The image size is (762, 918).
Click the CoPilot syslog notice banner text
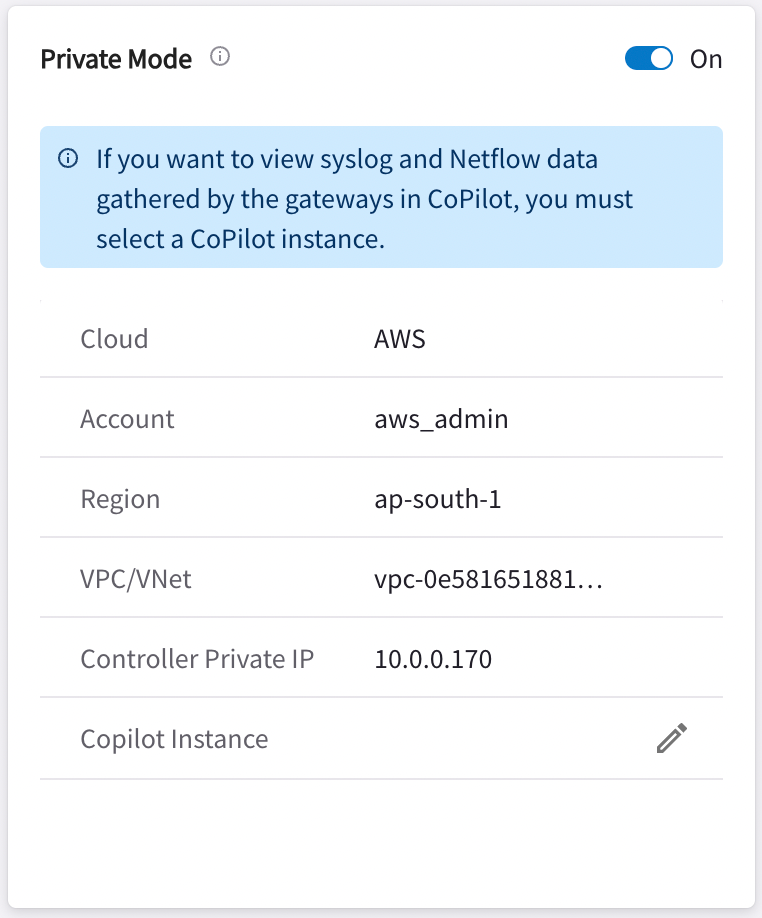(364, 199)
